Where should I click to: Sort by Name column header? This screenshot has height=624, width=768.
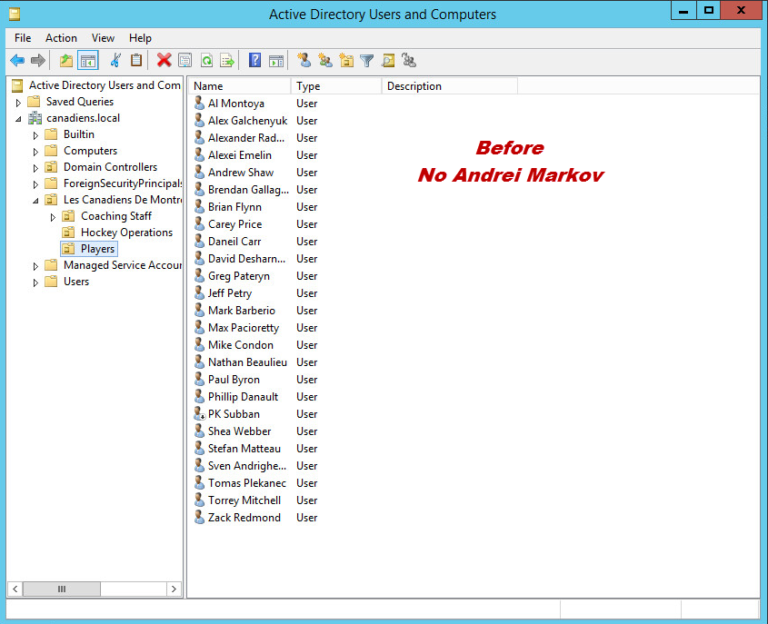click(x=240, y=86)
